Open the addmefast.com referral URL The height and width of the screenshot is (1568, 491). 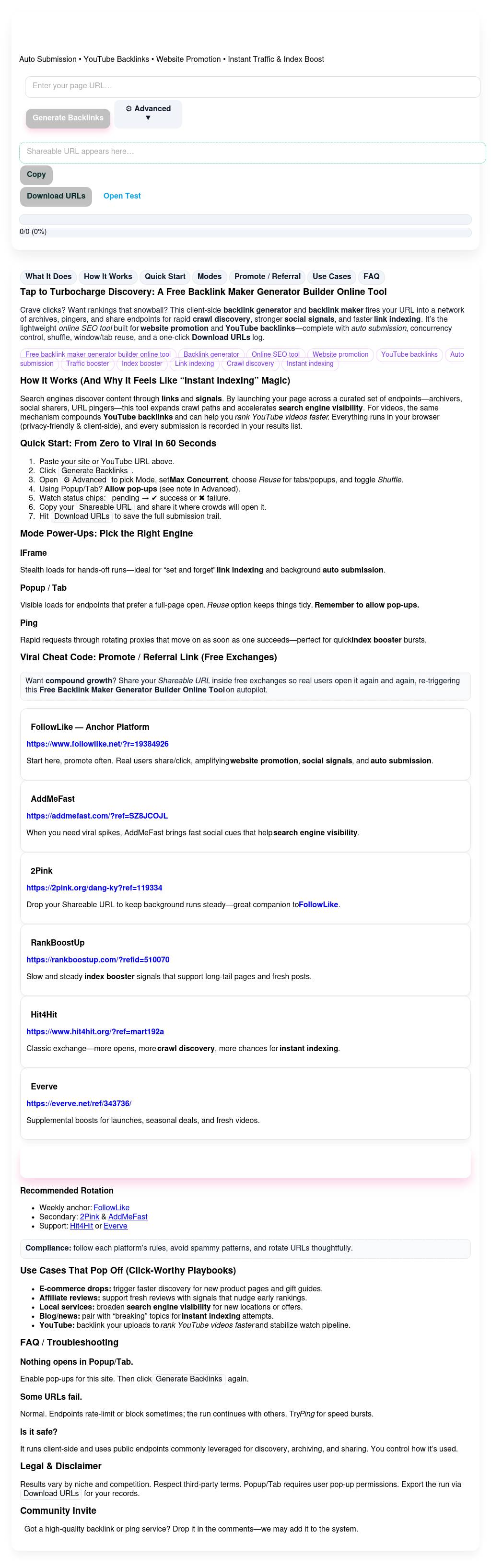tap(97, 816)
